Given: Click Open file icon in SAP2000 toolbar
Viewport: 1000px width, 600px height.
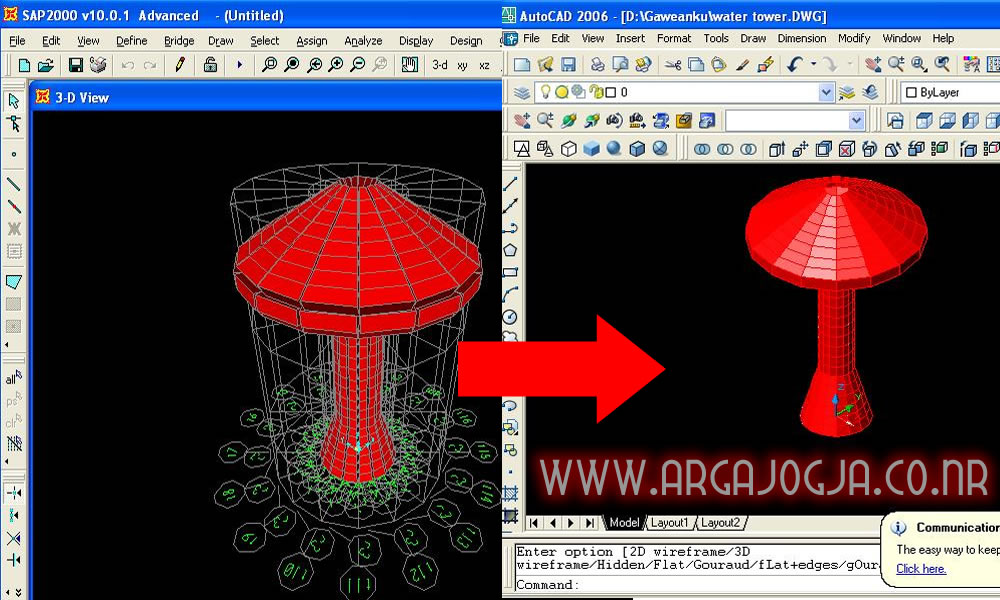Looking at the screenshot, I should 46,65.
